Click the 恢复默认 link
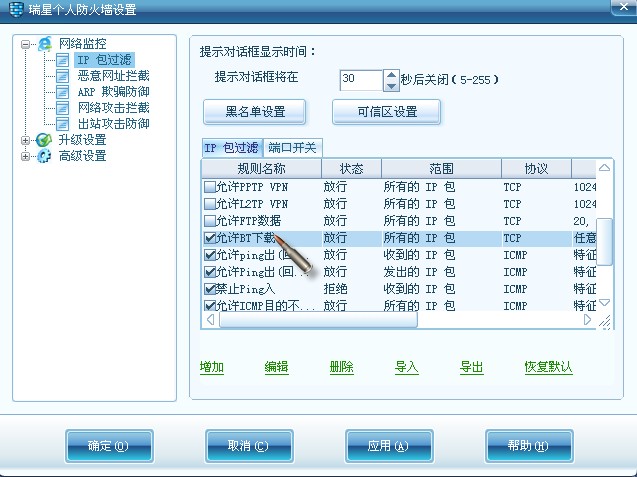This screenshot has width=637, height=477. tap(548, 367)
